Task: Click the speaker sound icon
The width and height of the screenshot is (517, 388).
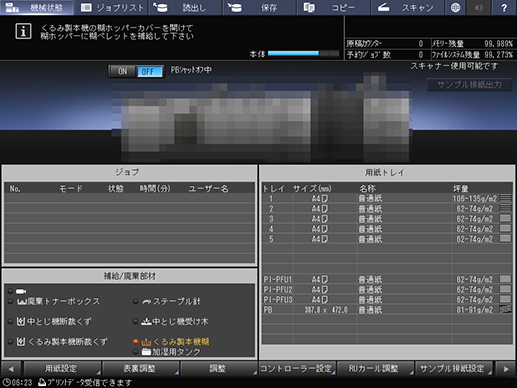Action: (479, 7)
